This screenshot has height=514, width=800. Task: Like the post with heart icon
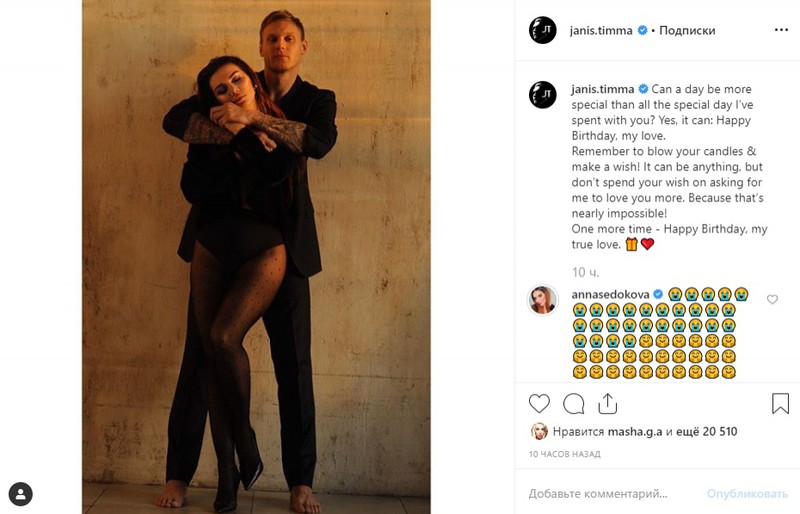click(x=539, y=403)
